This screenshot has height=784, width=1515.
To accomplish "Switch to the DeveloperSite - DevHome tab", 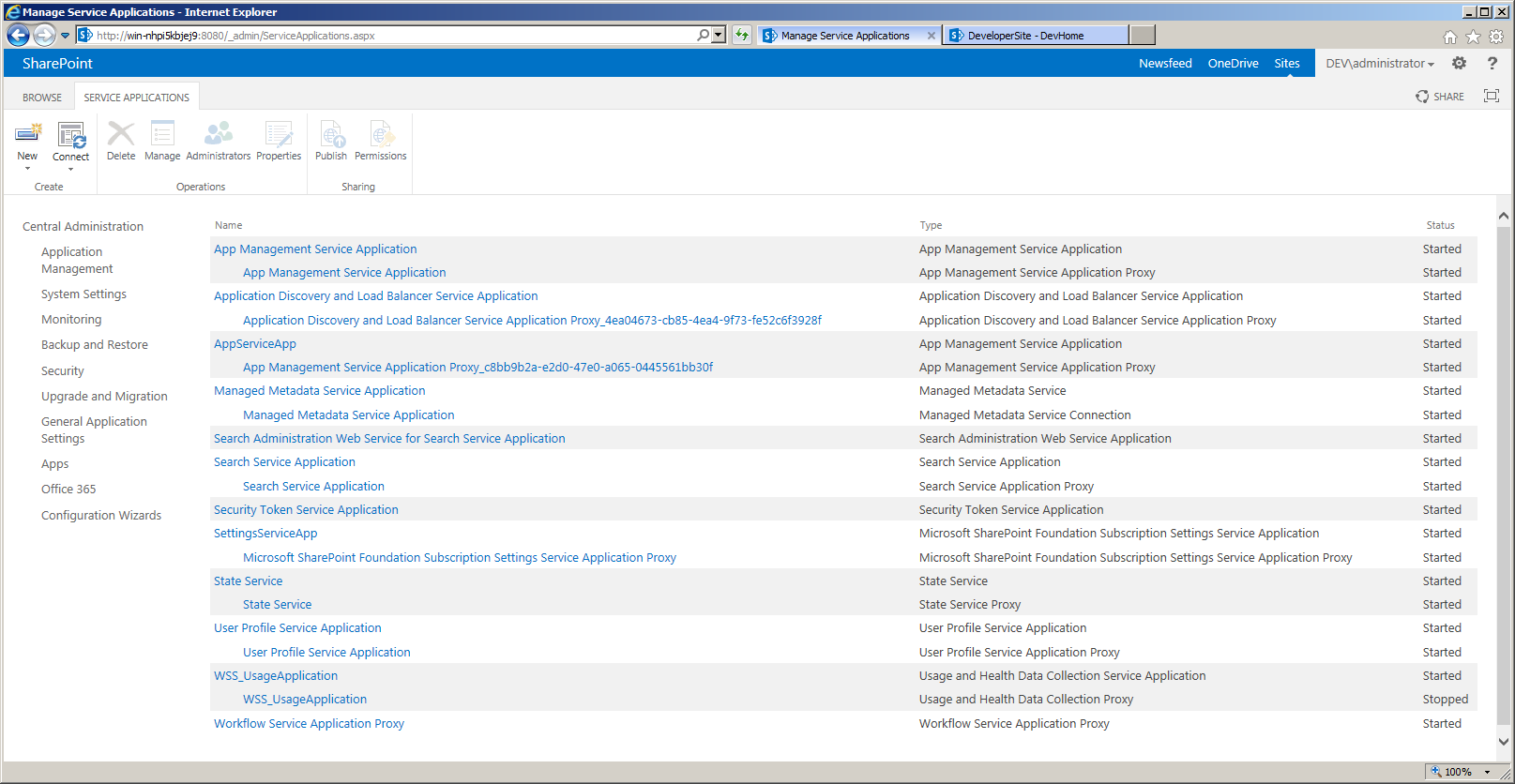I will pos(1036,36).
